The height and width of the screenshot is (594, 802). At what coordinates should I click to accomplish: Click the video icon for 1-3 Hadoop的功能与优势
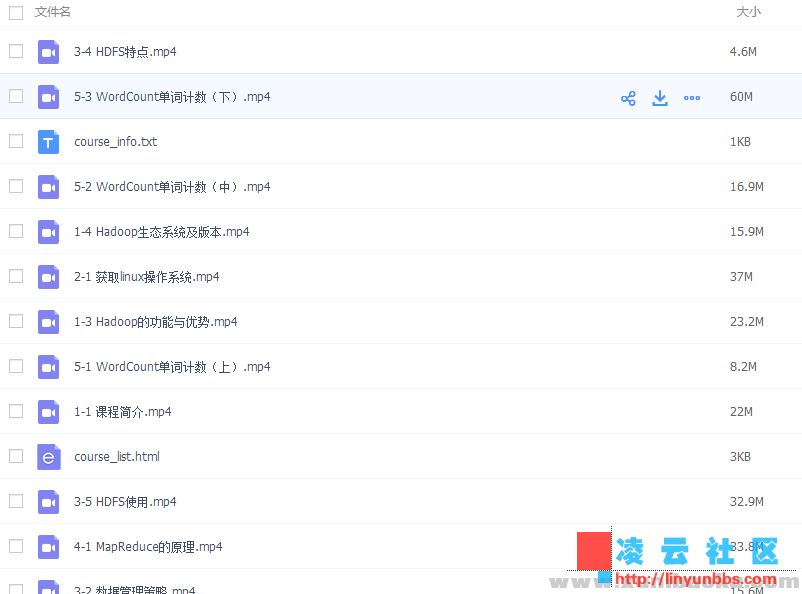coord(49,322)
